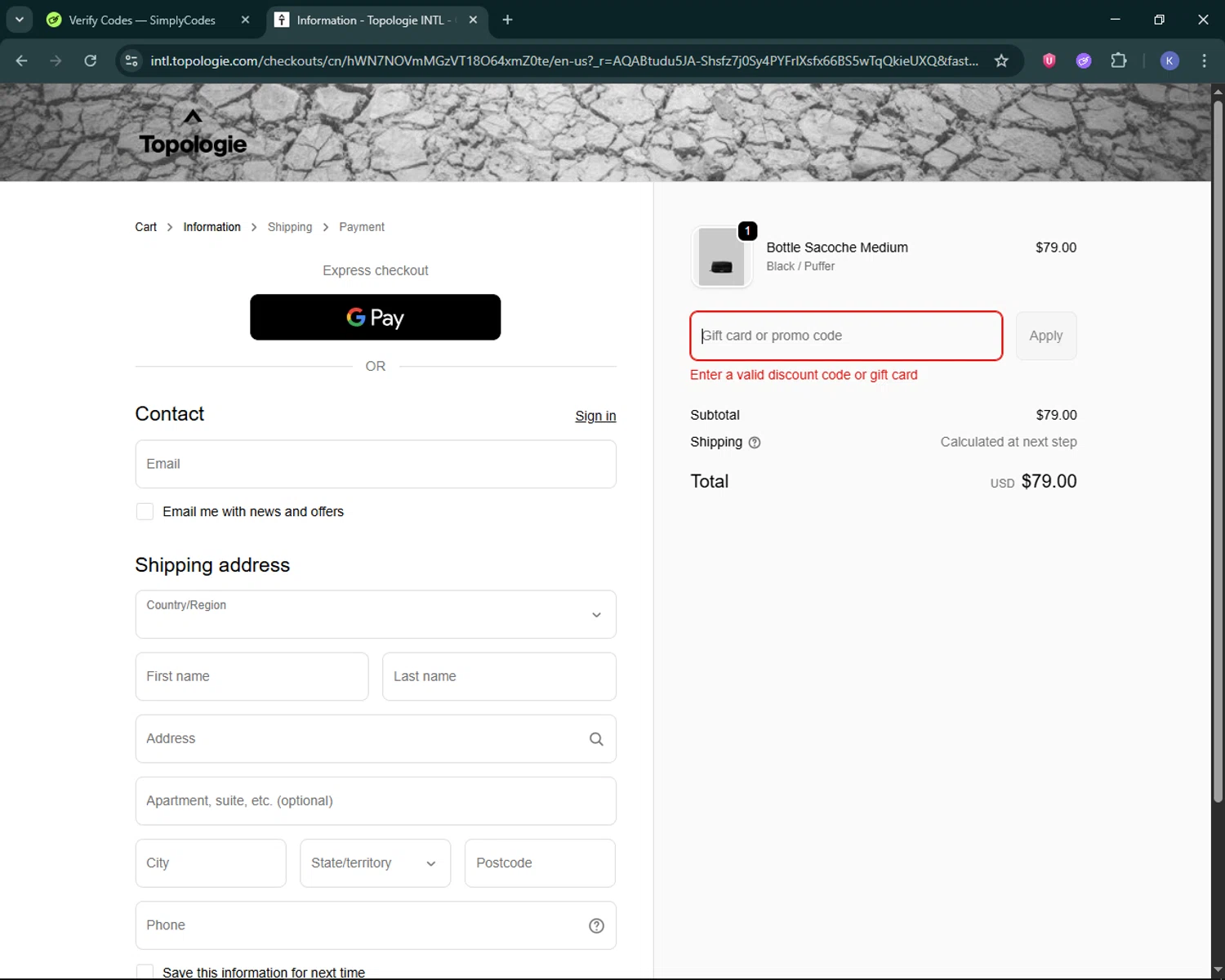The image size is (1225, 980).
Task: Click the 'Black / Puffer' variant text
Action: tap(800, 266)
